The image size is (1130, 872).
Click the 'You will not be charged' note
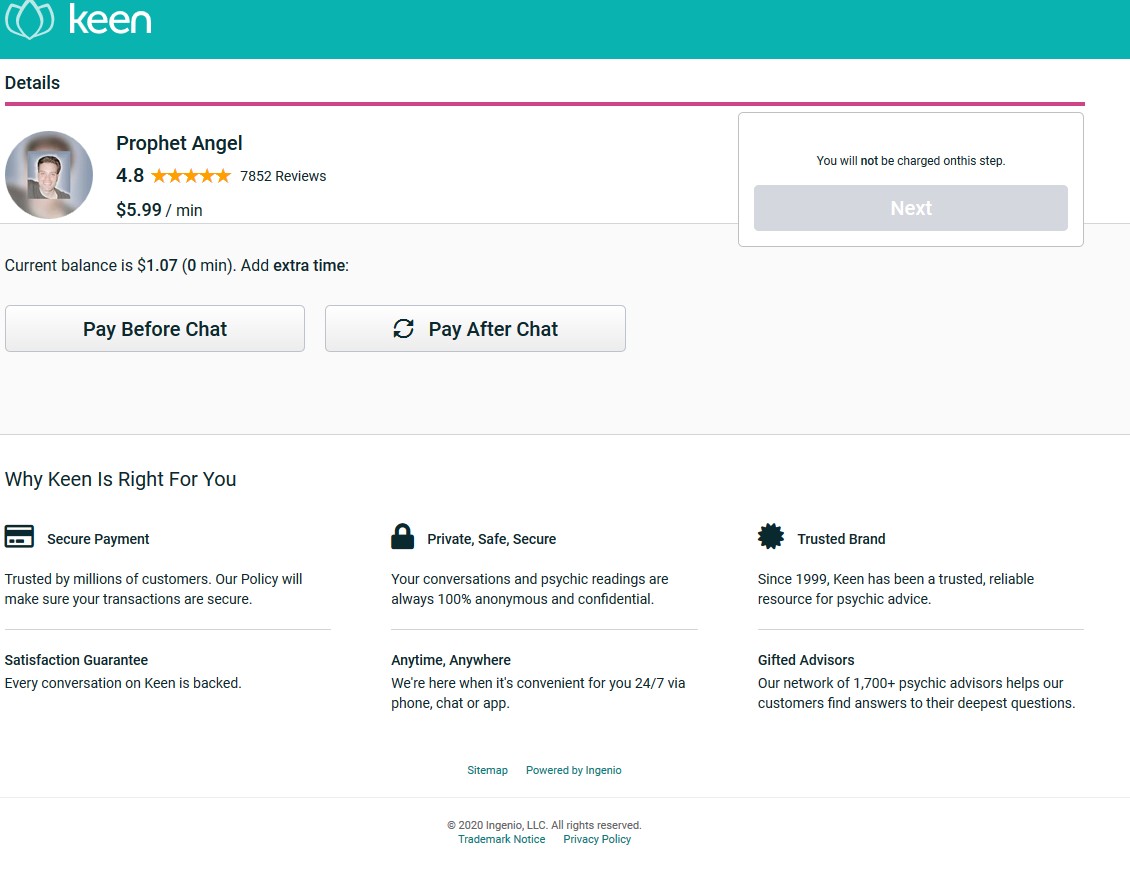[x=910, y=161]
